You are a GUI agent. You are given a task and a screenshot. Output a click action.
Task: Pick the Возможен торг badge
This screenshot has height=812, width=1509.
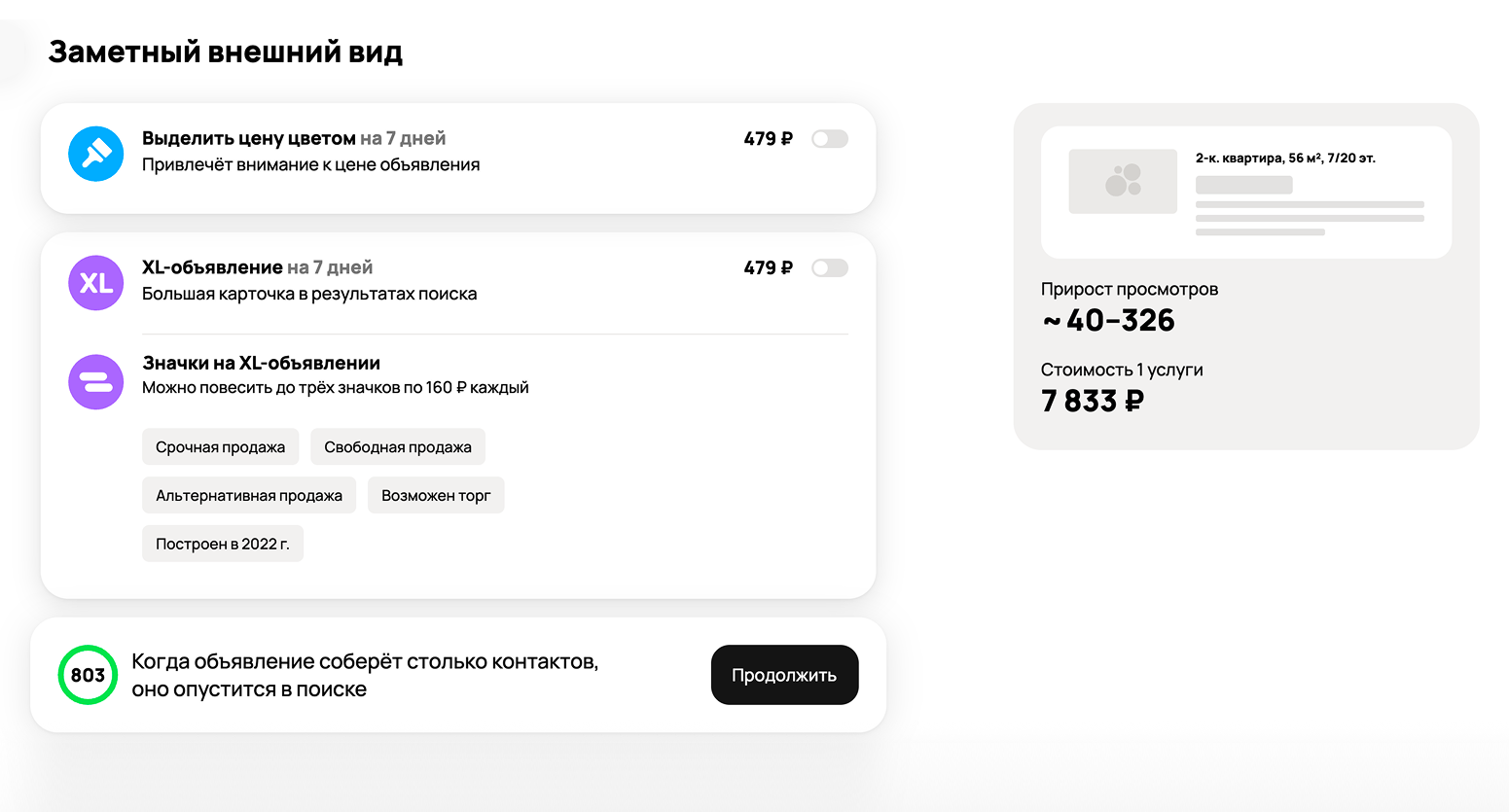coord(436,496)
